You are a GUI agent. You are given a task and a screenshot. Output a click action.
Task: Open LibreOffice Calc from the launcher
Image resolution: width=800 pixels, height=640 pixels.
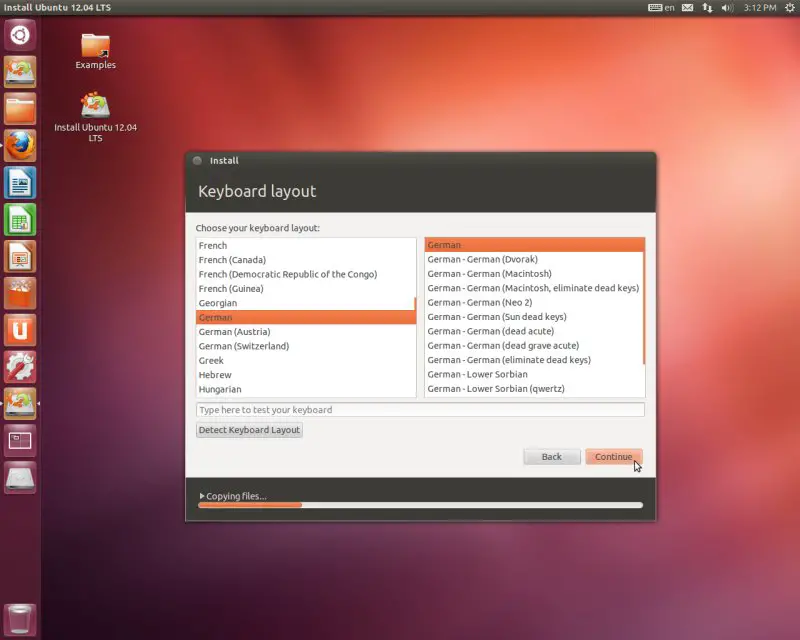(20, 219)
